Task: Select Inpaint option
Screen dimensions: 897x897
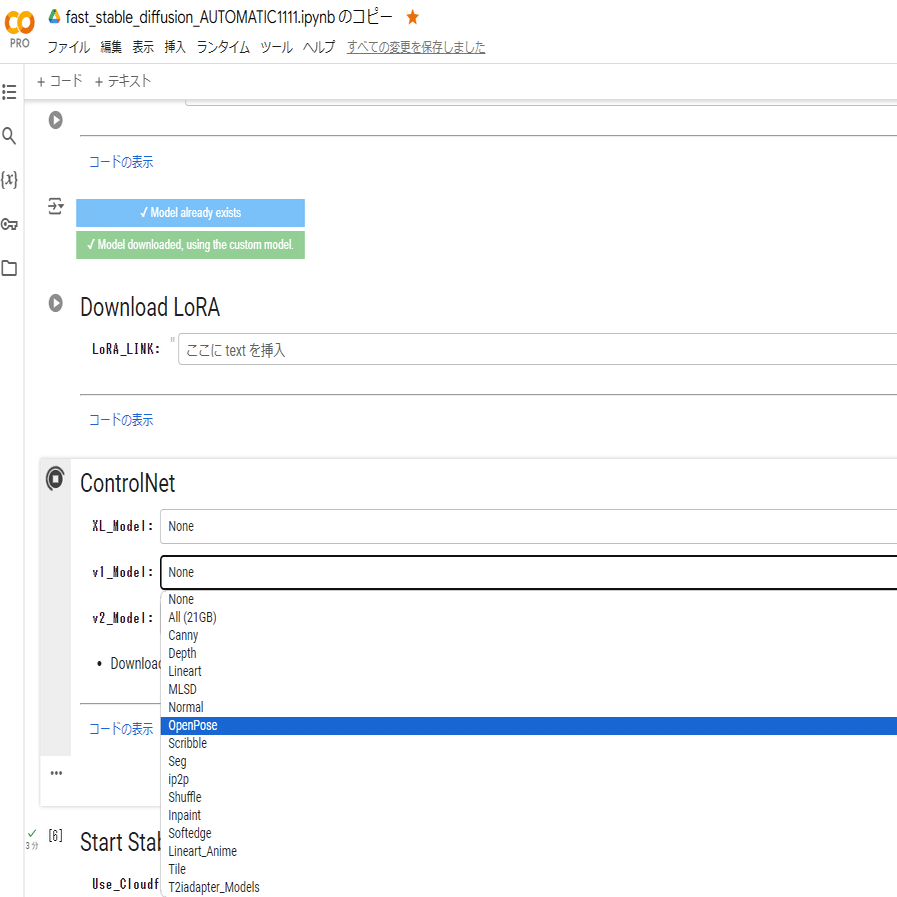Action: [529, 815]
